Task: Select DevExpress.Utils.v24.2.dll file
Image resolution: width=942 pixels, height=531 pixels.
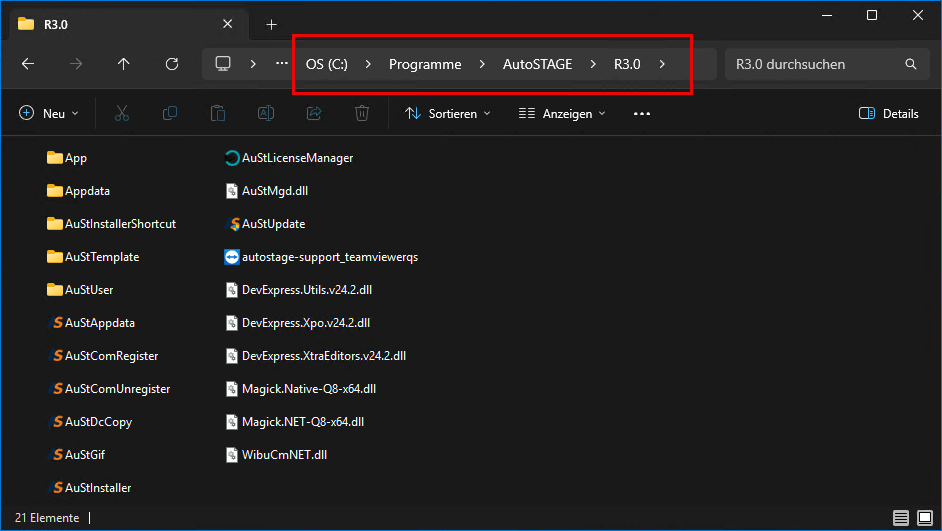Action: coord(298,290)
